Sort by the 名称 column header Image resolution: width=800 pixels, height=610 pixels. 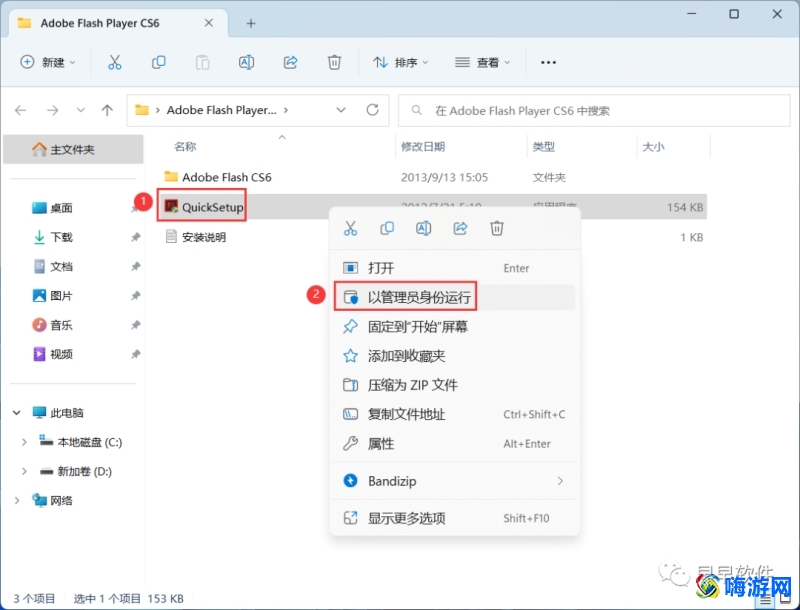(185, 147)
